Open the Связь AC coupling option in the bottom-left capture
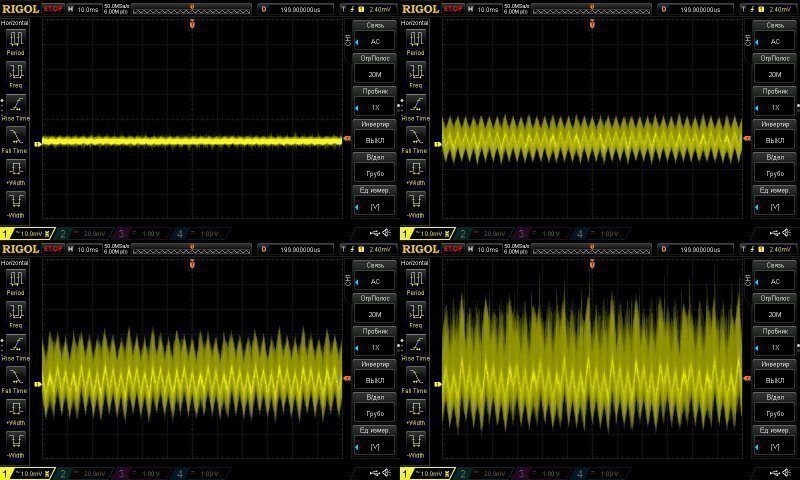 coord(374,275)
